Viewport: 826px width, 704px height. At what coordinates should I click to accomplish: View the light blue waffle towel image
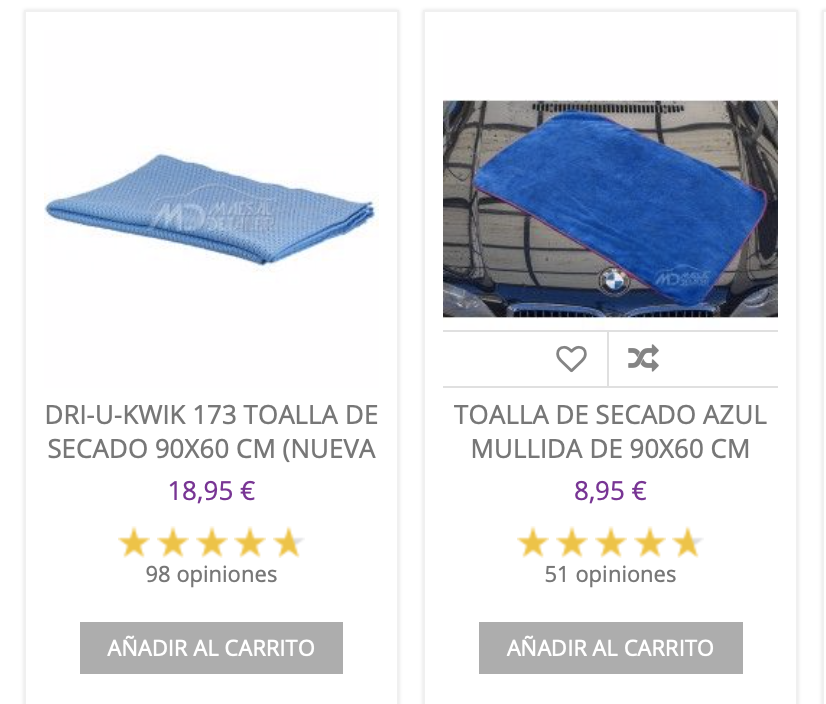click(210, 209)
